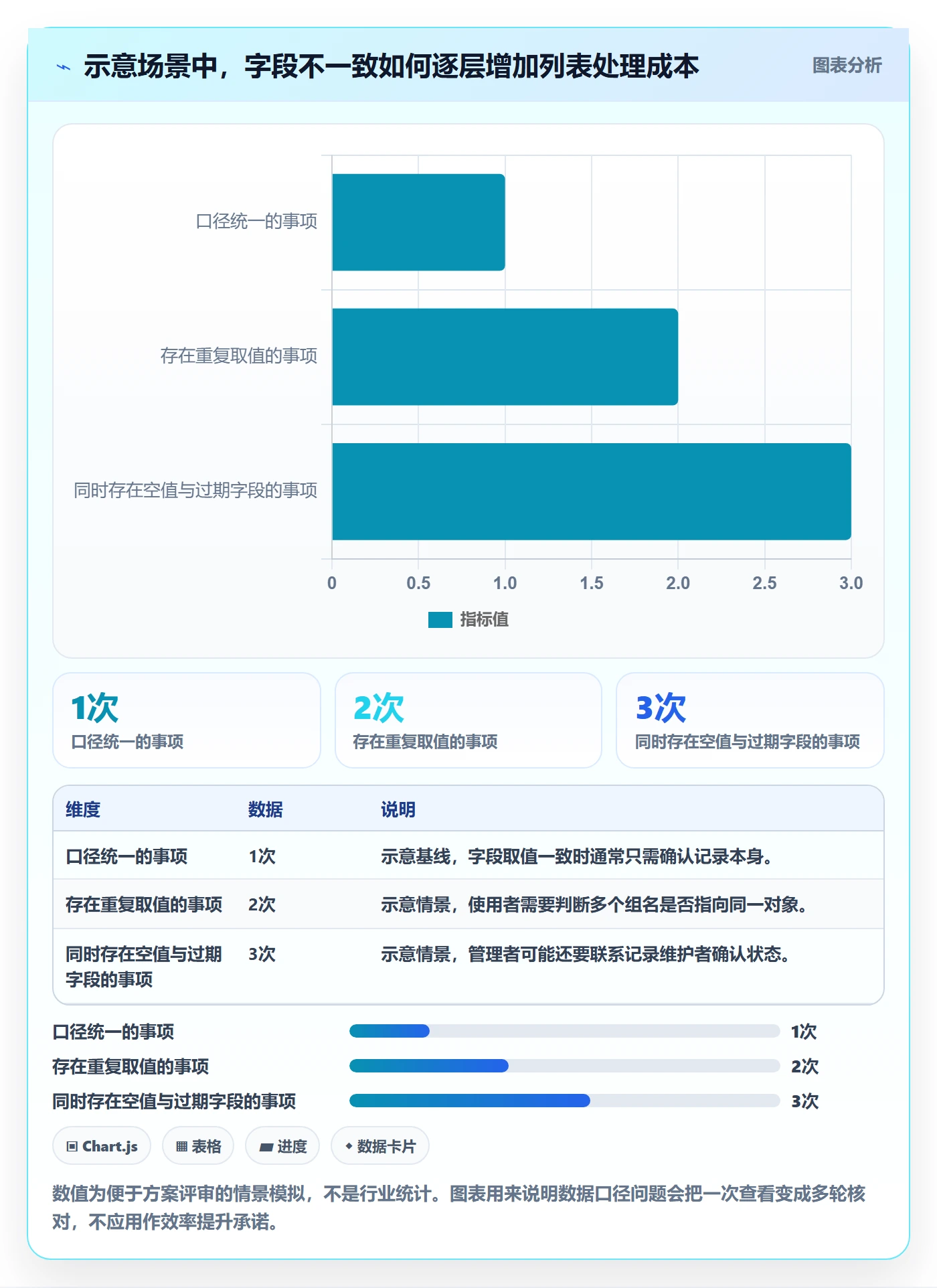937x1288 pixels.
Task: Click the Chart.js tag chip
Action: click(102, 1146)
